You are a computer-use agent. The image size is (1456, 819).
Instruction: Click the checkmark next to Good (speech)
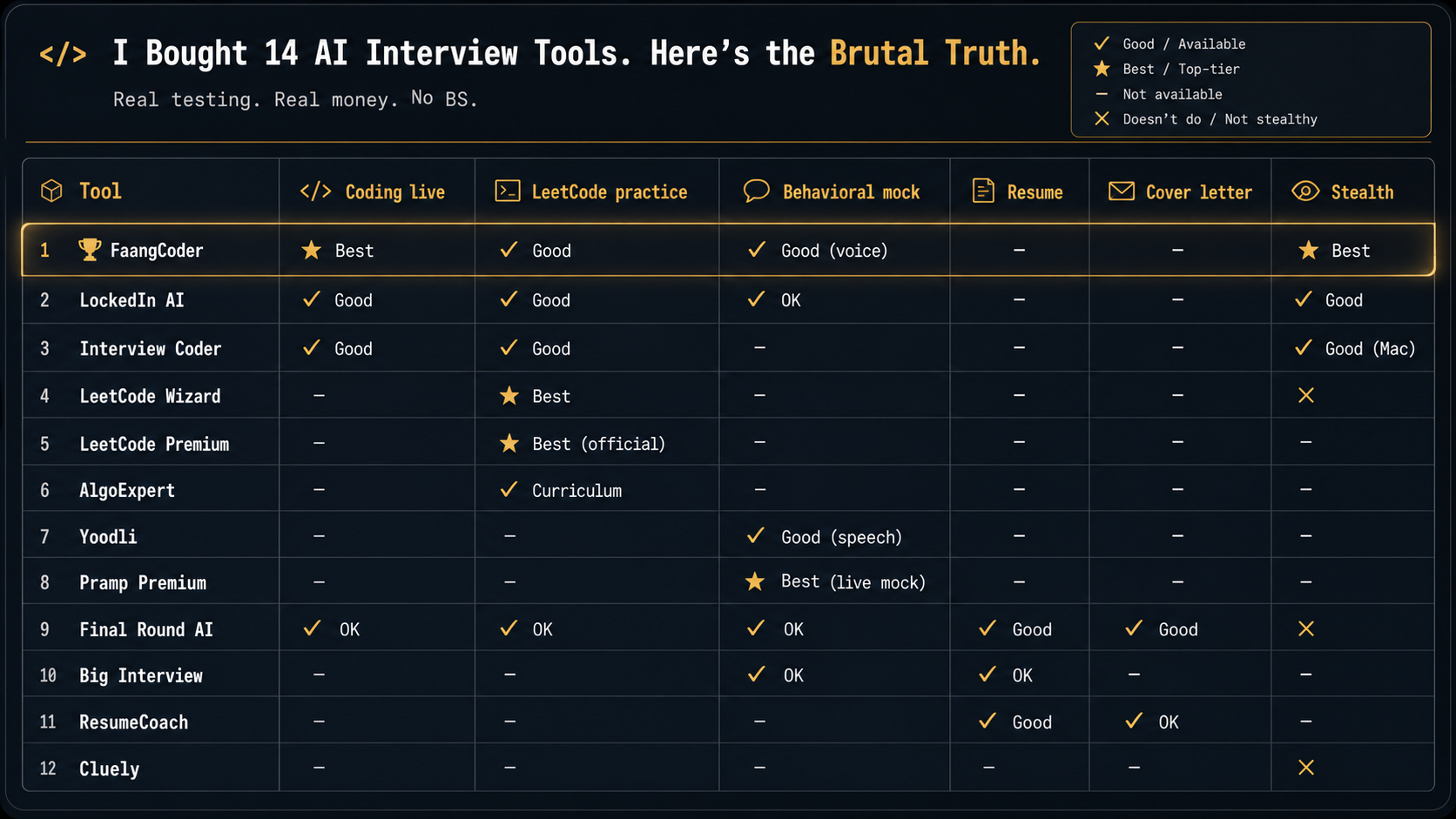(x=756, y=535)
